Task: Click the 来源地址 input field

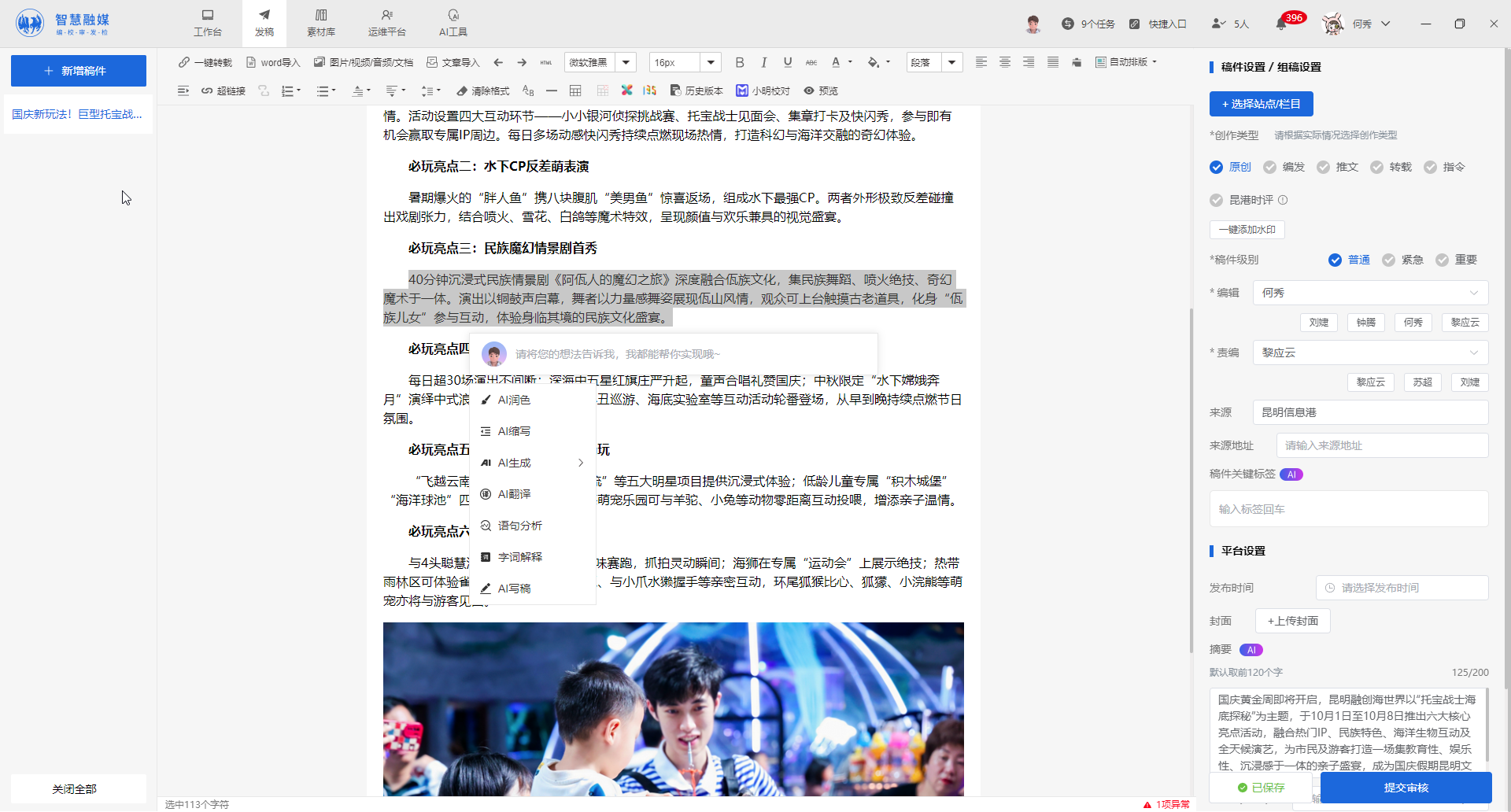Action: tap(1381, 445)
